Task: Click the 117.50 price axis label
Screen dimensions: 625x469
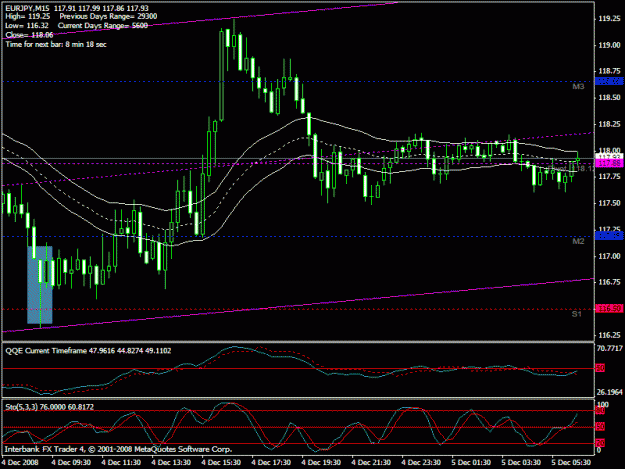Action: point(609,203)
